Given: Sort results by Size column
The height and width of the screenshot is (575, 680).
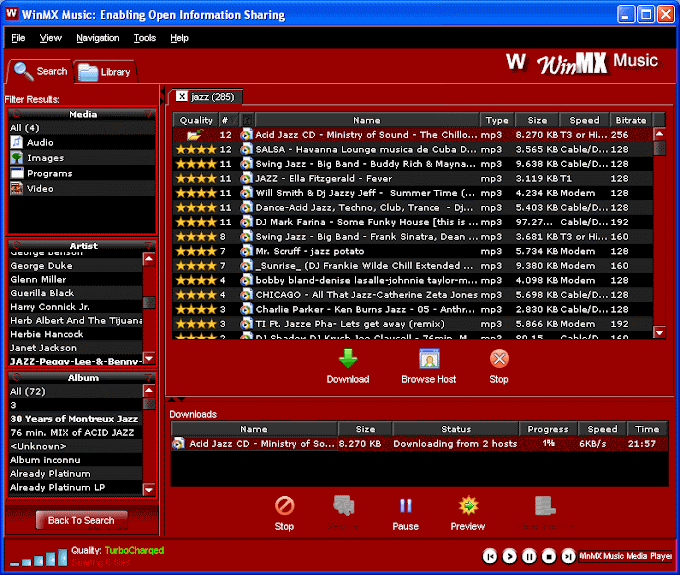Looking at the screenshot, I should pos(537,120).
